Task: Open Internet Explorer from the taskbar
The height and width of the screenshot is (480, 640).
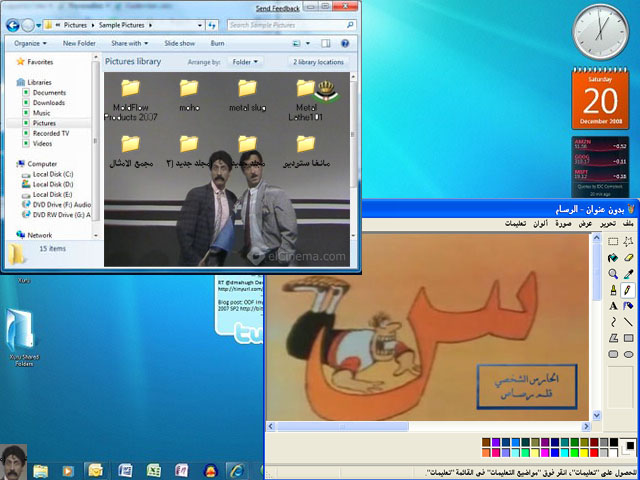Action: [x=236, y=471]
